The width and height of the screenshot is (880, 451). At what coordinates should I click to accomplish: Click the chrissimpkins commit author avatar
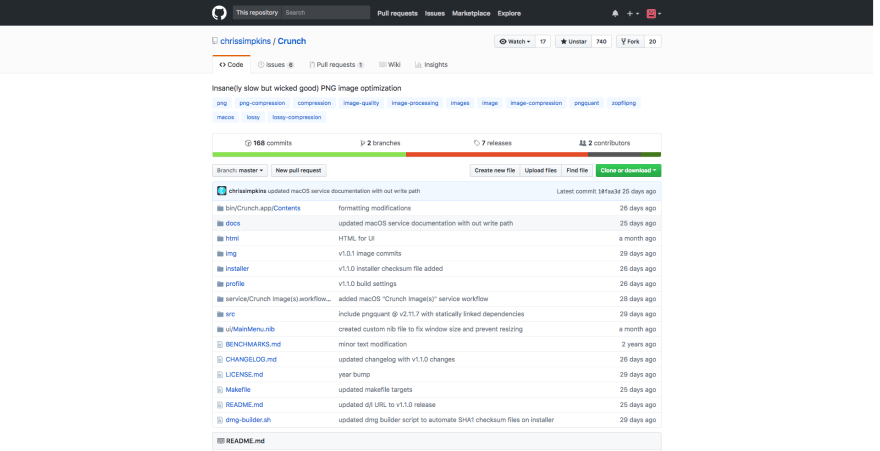[x=222, y=191]
